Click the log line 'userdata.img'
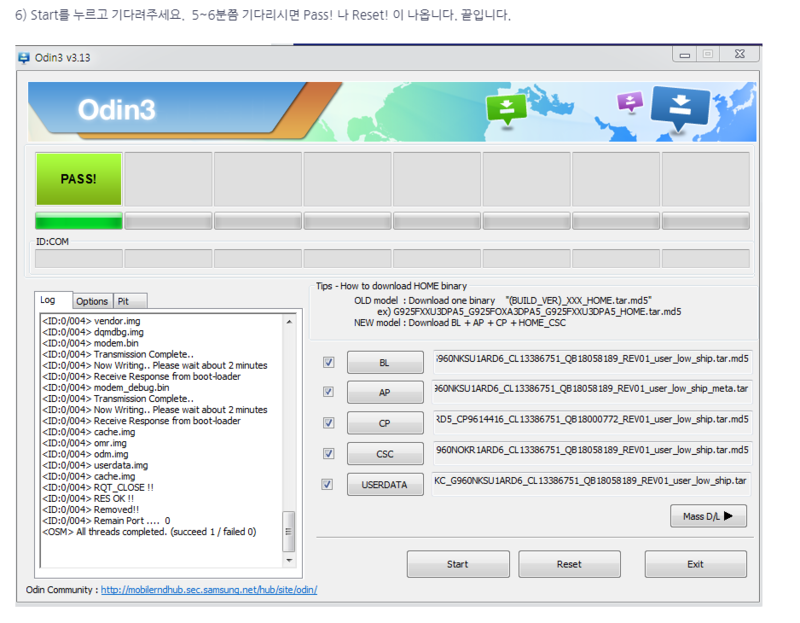 point(95,465)
